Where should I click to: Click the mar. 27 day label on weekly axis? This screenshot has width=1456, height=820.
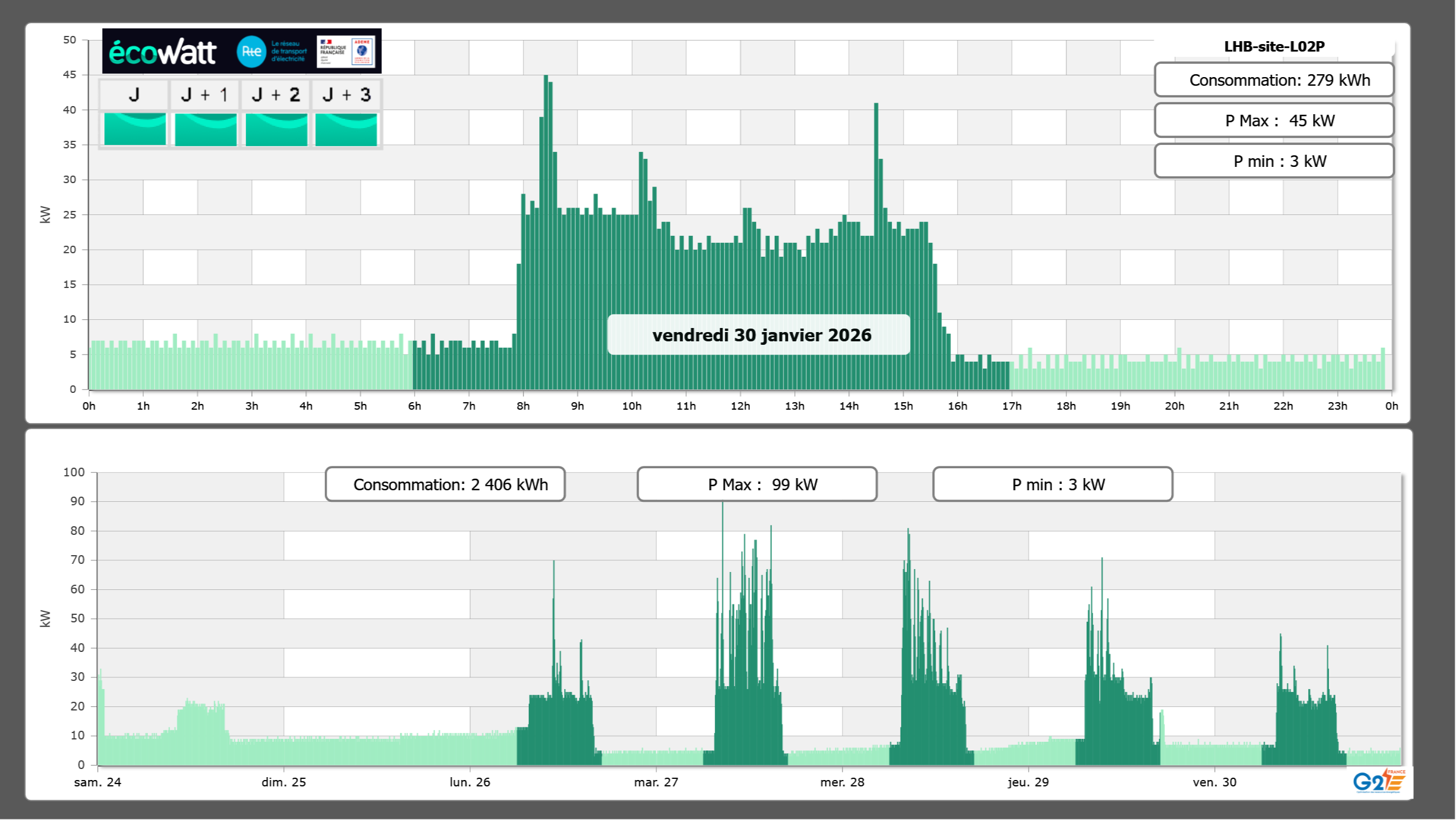[x=656, y=782]
